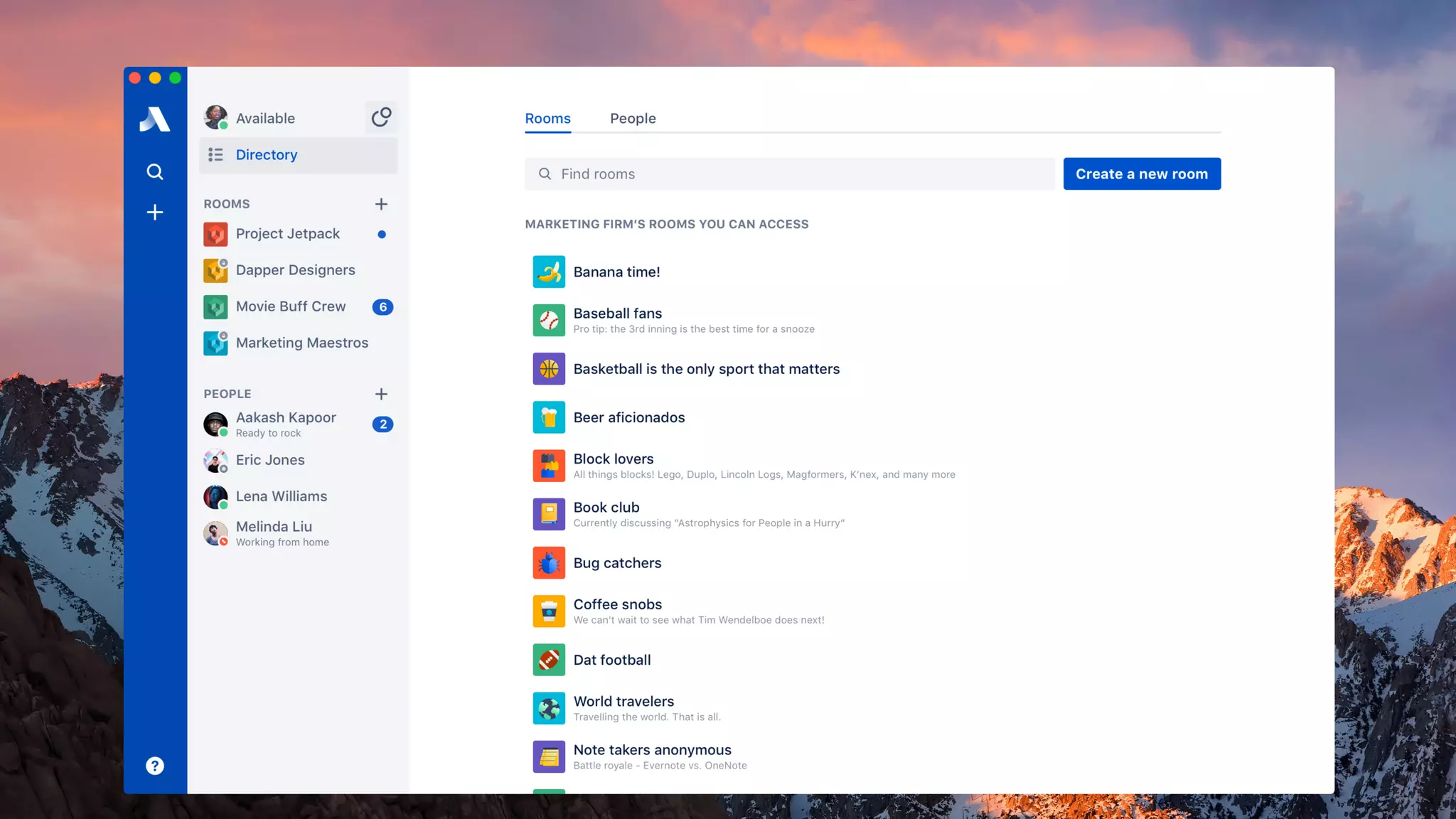The height and width of the screenshot is (819, 1456).
Task: Click the Find rooms search field
Action: [x=789, y=173]
